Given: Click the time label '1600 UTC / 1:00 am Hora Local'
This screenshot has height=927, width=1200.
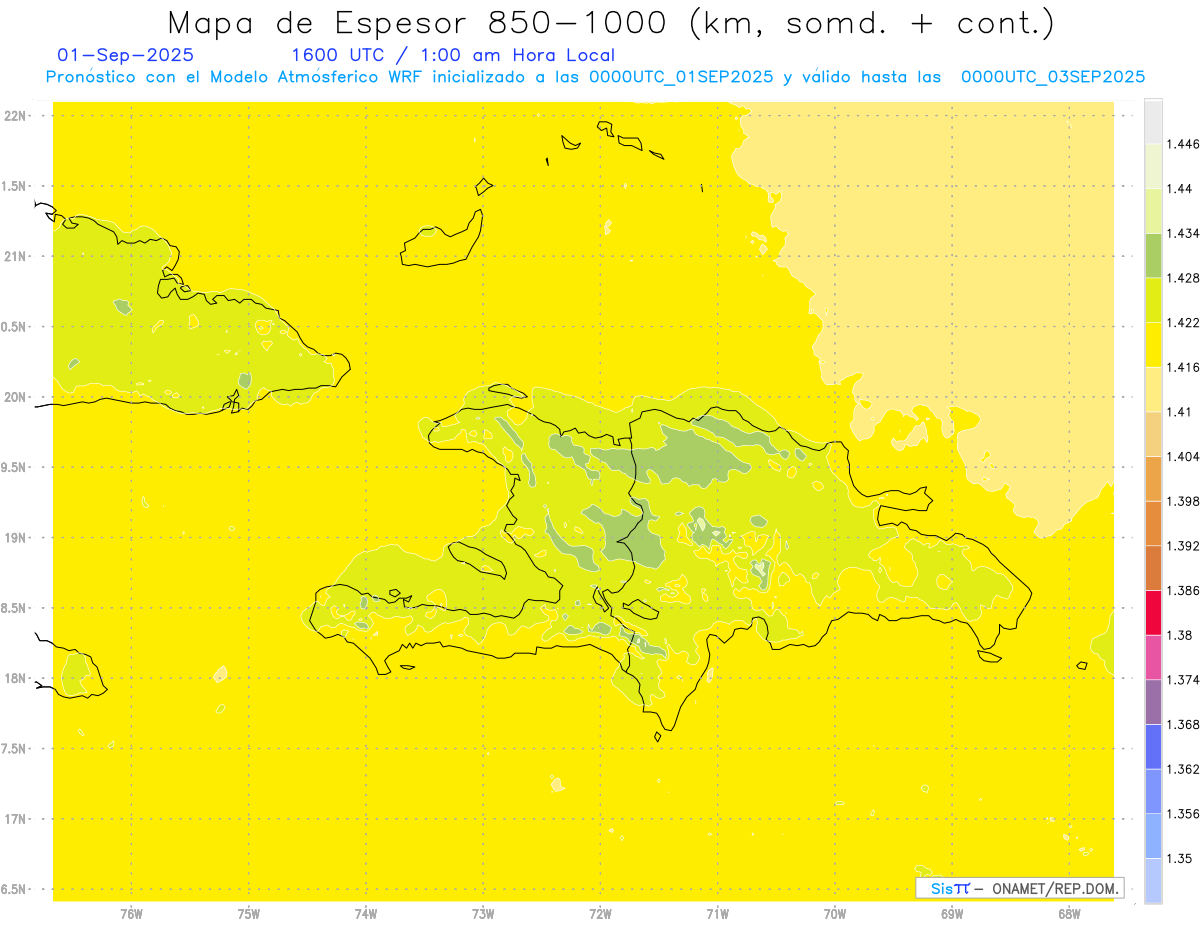Looking at the screenshot, I should tap(453, 56).
